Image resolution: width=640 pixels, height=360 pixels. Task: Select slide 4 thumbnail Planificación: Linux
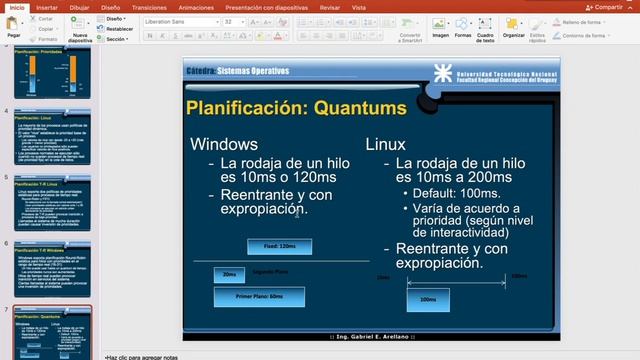pos(52,137)
